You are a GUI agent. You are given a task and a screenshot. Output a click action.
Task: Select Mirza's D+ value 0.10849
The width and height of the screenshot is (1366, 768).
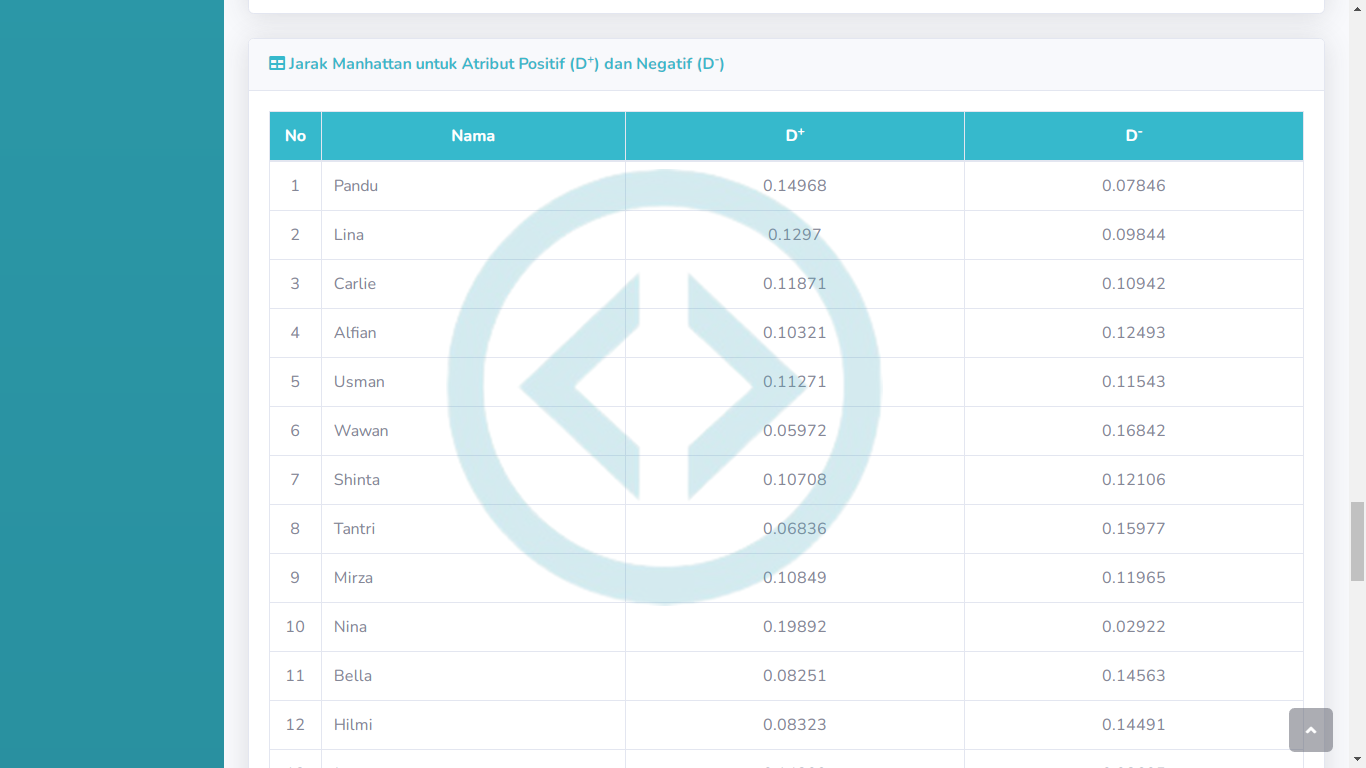[x=795, y=578]
